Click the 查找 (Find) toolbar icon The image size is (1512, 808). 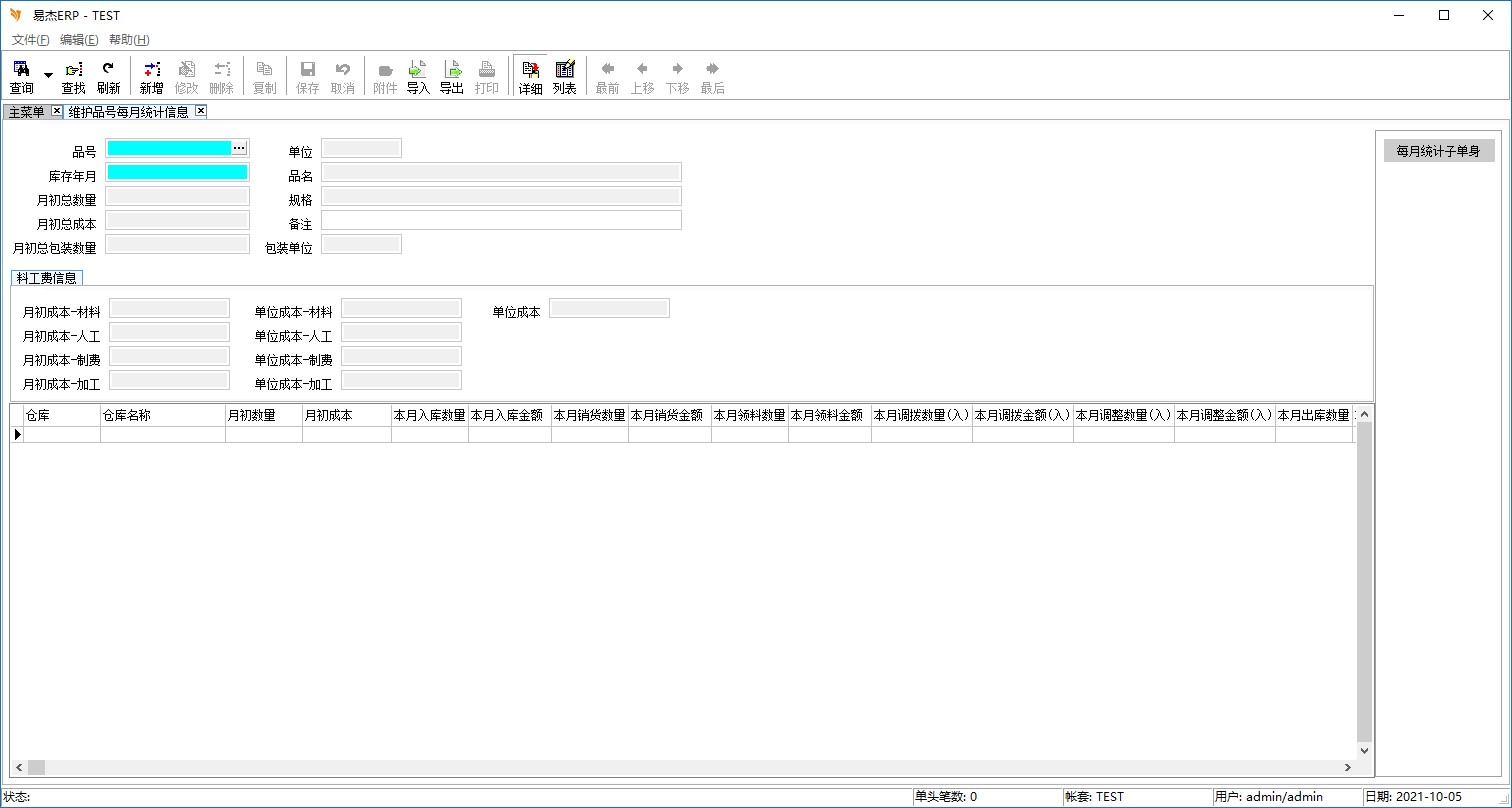(73, 76)
